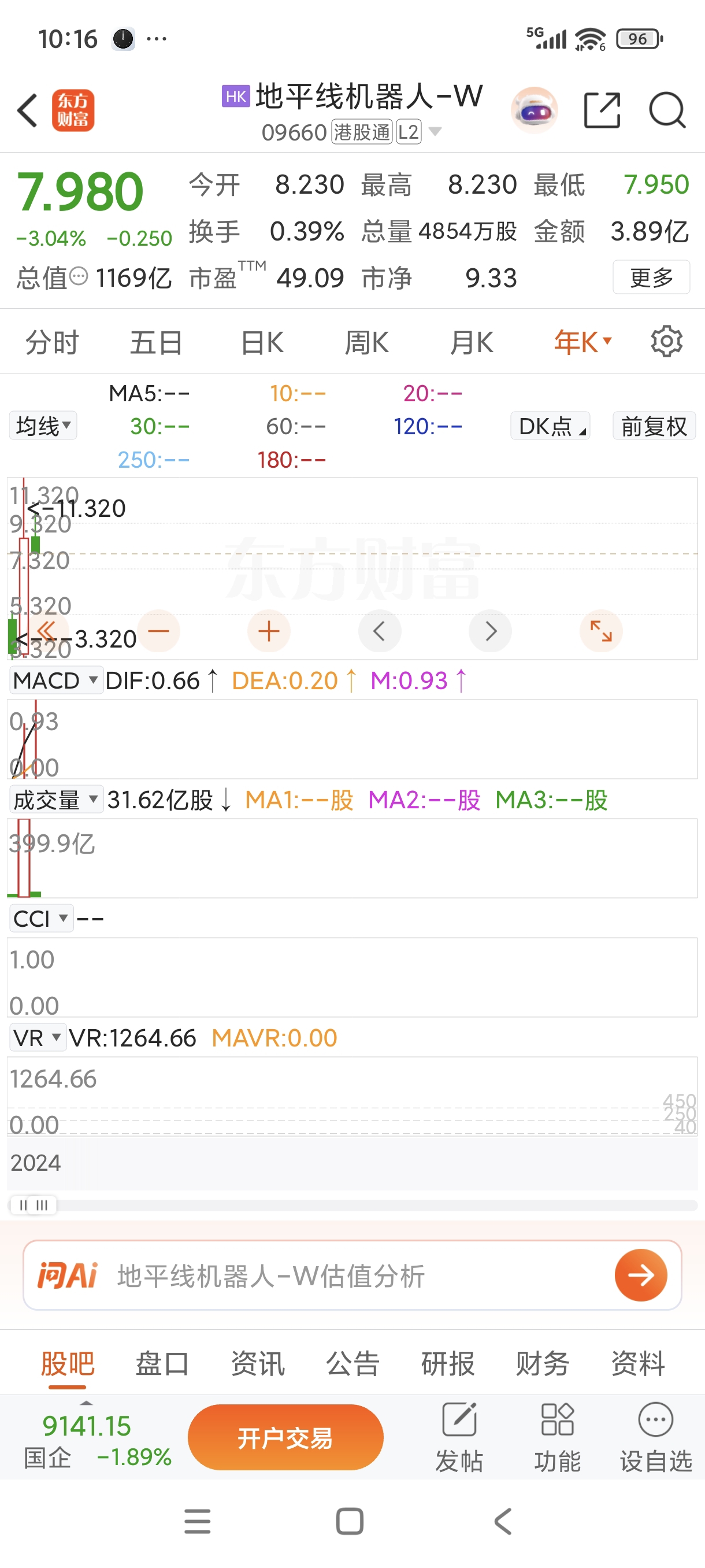705x1568 pixels.
Task: Switch to the 五日 chart tab
Action: (x=157, y=342)
